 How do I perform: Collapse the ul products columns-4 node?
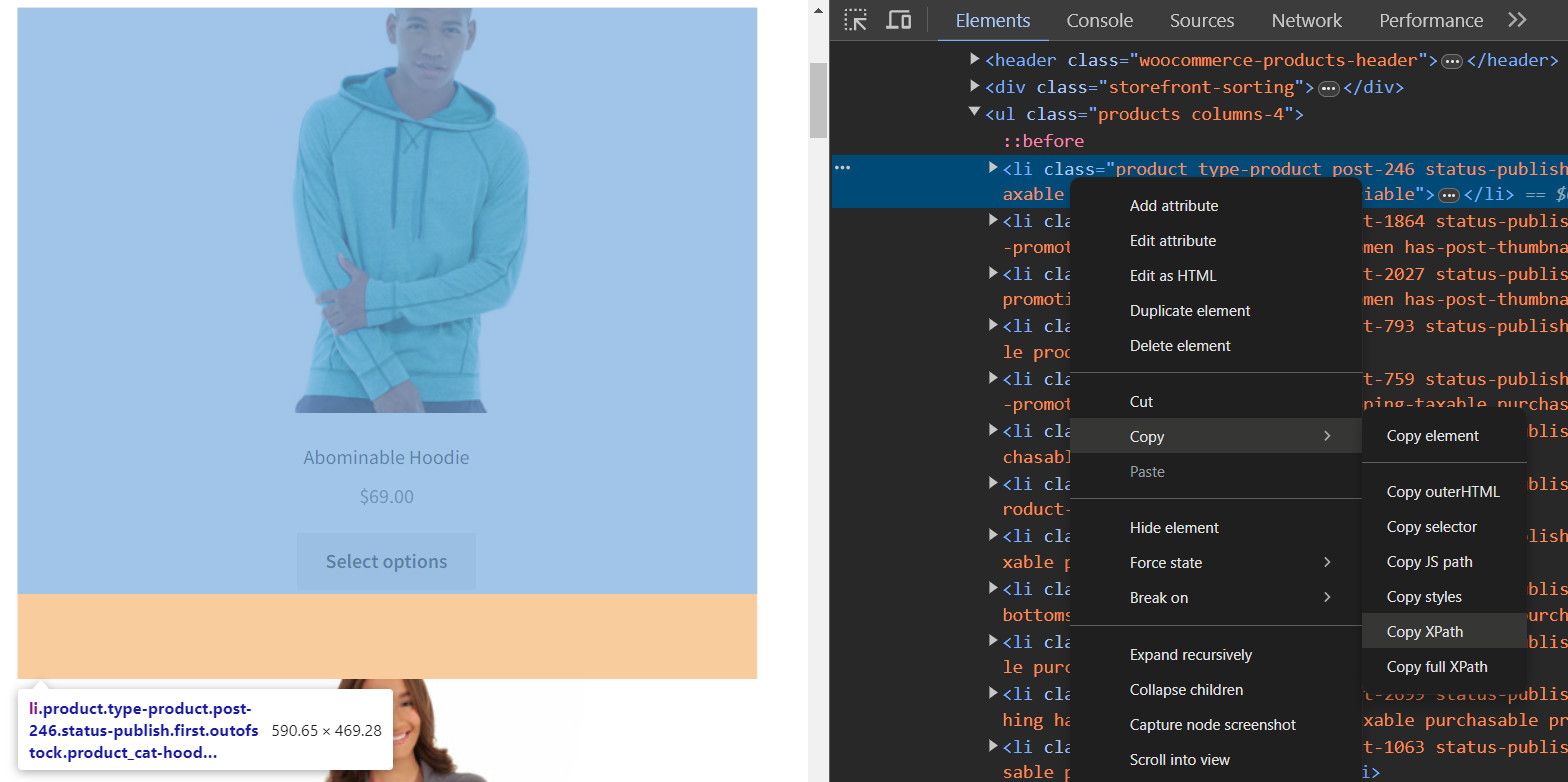tap(975, 113)
